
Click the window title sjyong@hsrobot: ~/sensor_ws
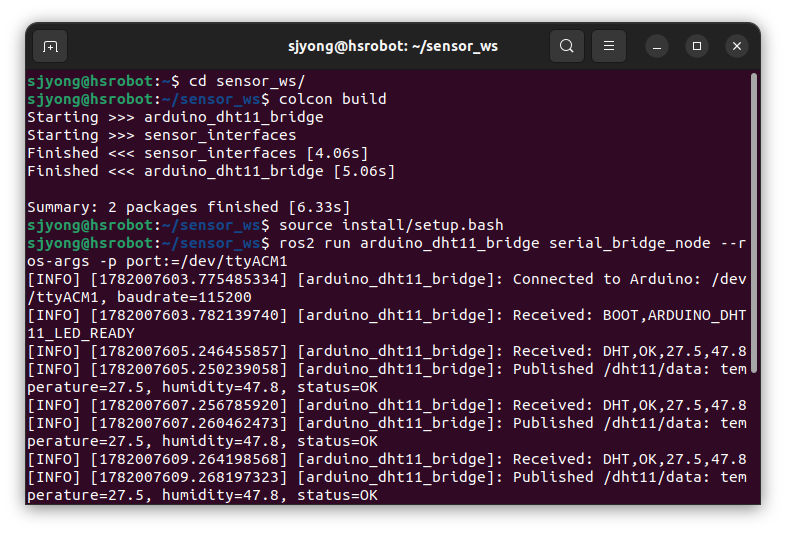(392, 46)
